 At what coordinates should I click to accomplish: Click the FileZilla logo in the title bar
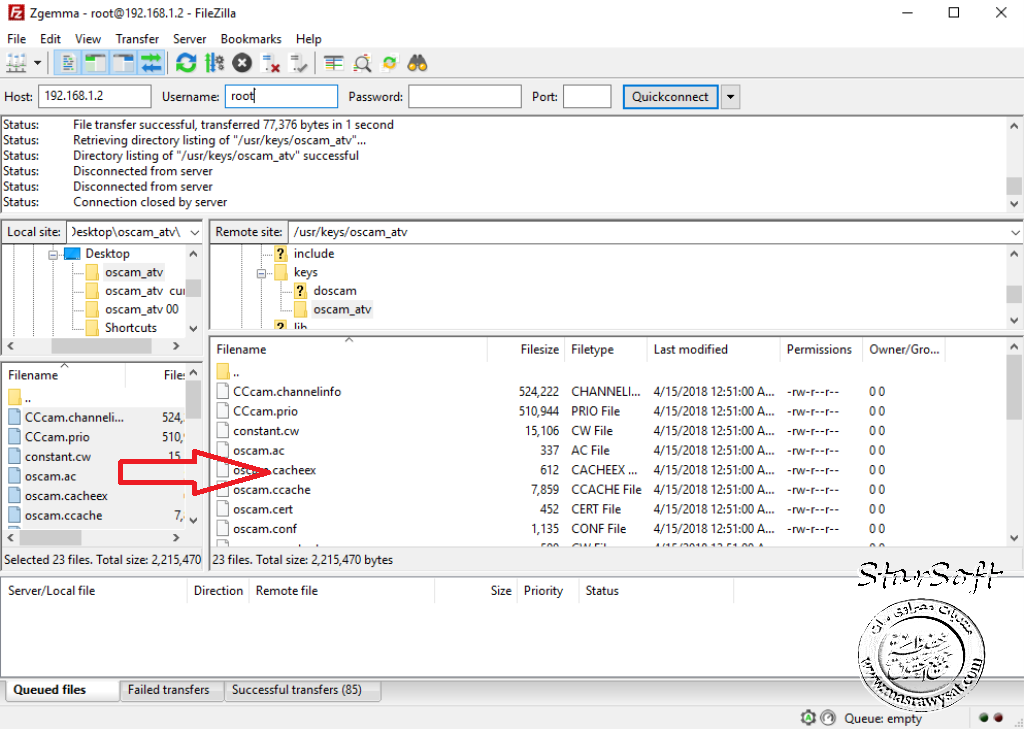16,12
